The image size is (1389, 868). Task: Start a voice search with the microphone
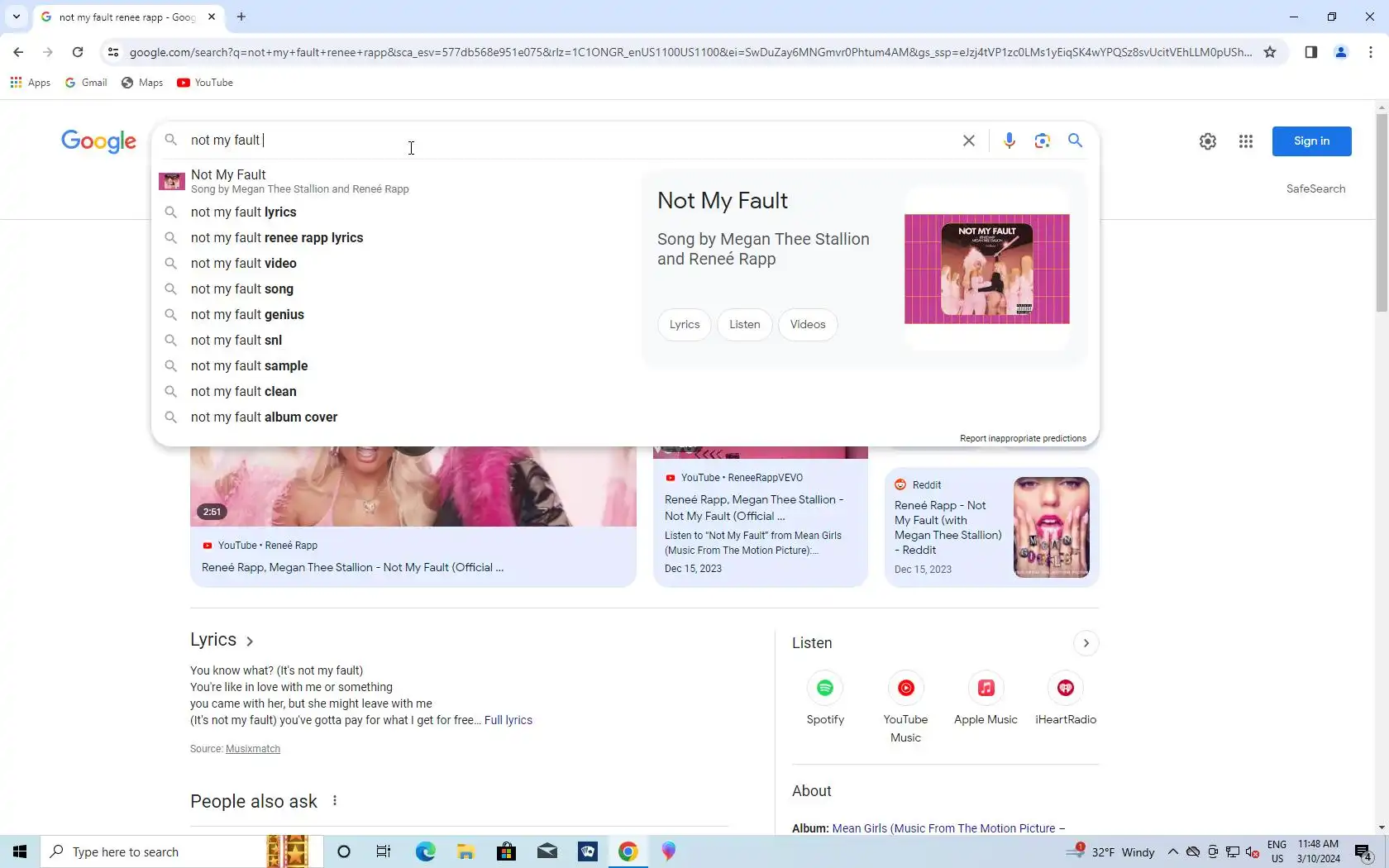click(1009, 141)
